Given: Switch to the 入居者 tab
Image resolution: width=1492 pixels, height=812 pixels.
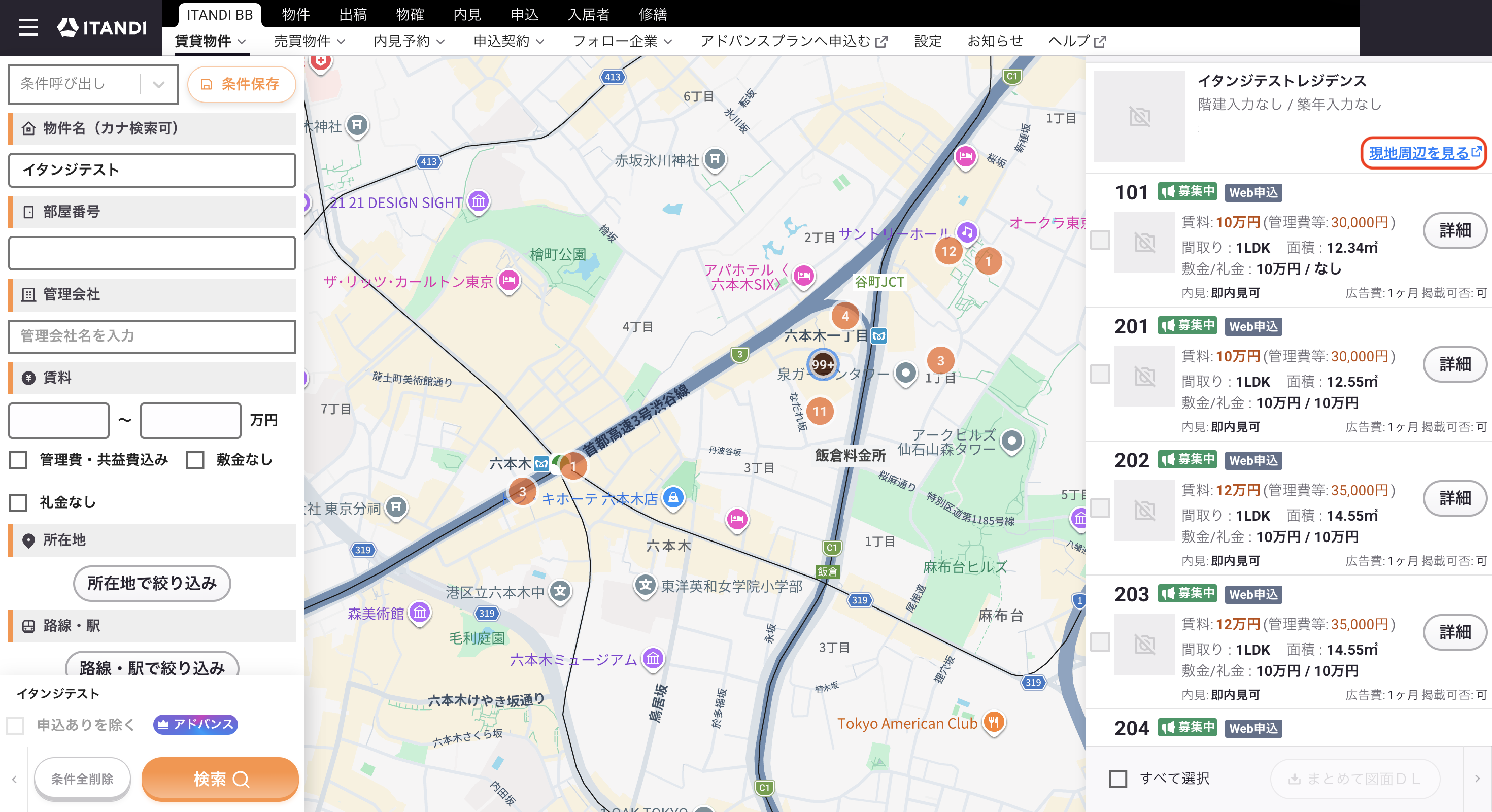Looking at the screenshot, I should click(x=589, y=15).
